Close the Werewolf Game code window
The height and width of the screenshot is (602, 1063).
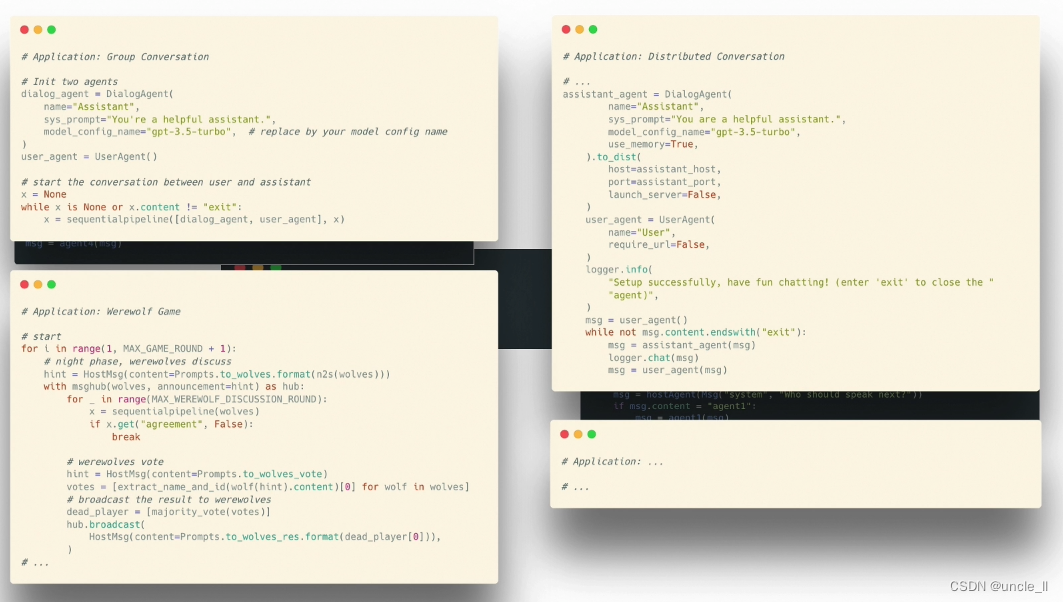[x=24, y=285]
